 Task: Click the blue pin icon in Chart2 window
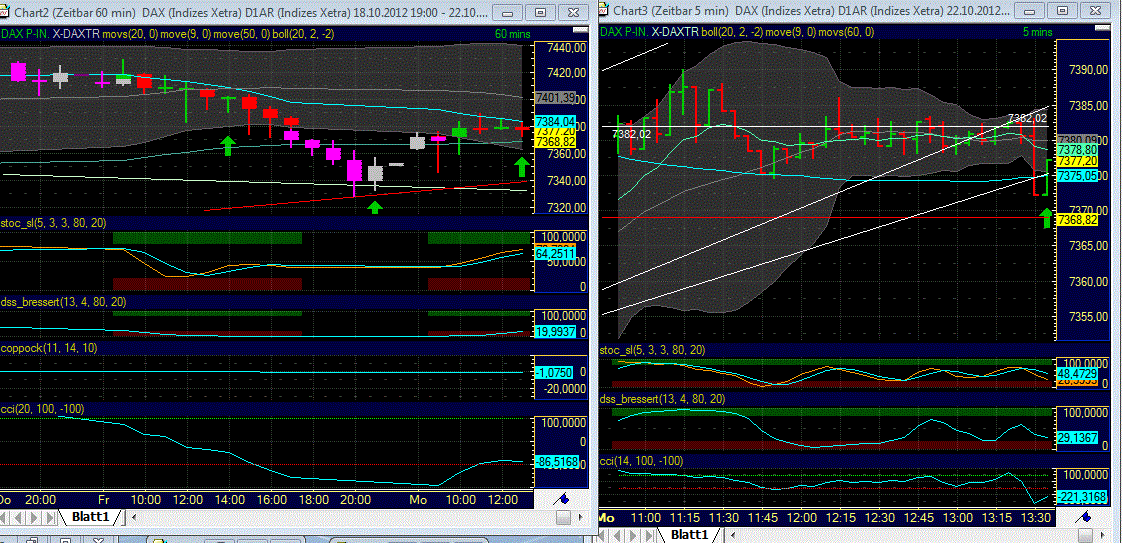[561, 499]
